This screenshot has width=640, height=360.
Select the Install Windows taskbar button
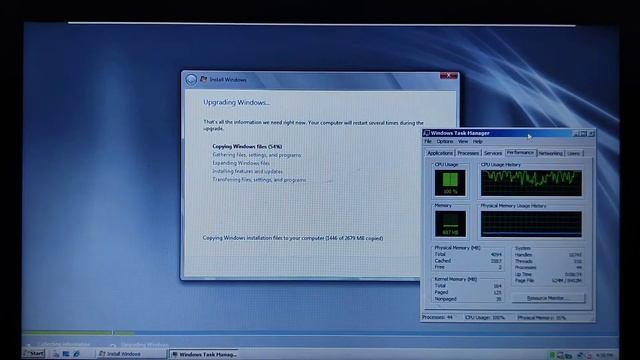click(131, 354)
